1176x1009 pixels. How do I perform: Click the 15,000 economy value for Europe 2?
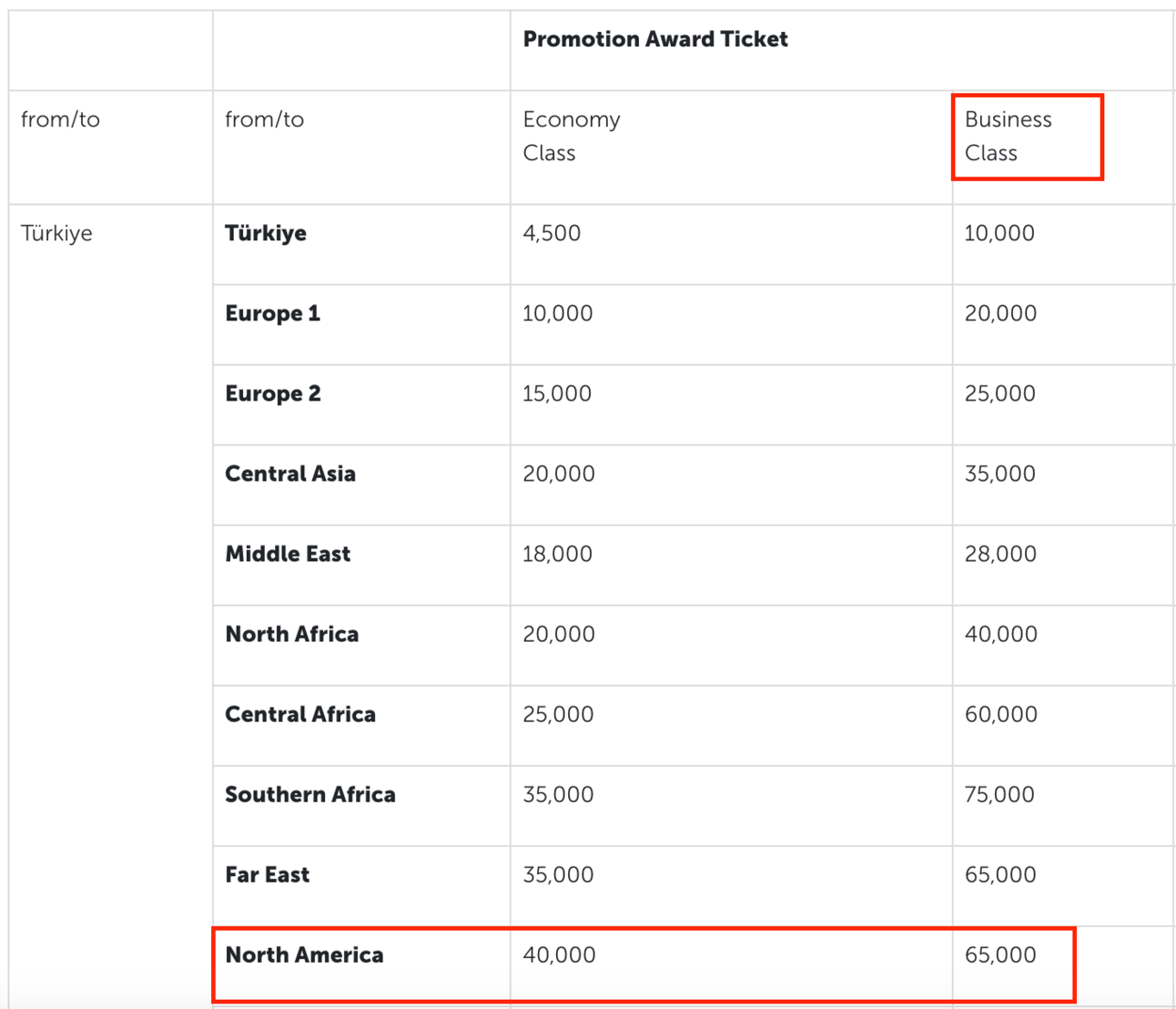[x=557, y=393]
